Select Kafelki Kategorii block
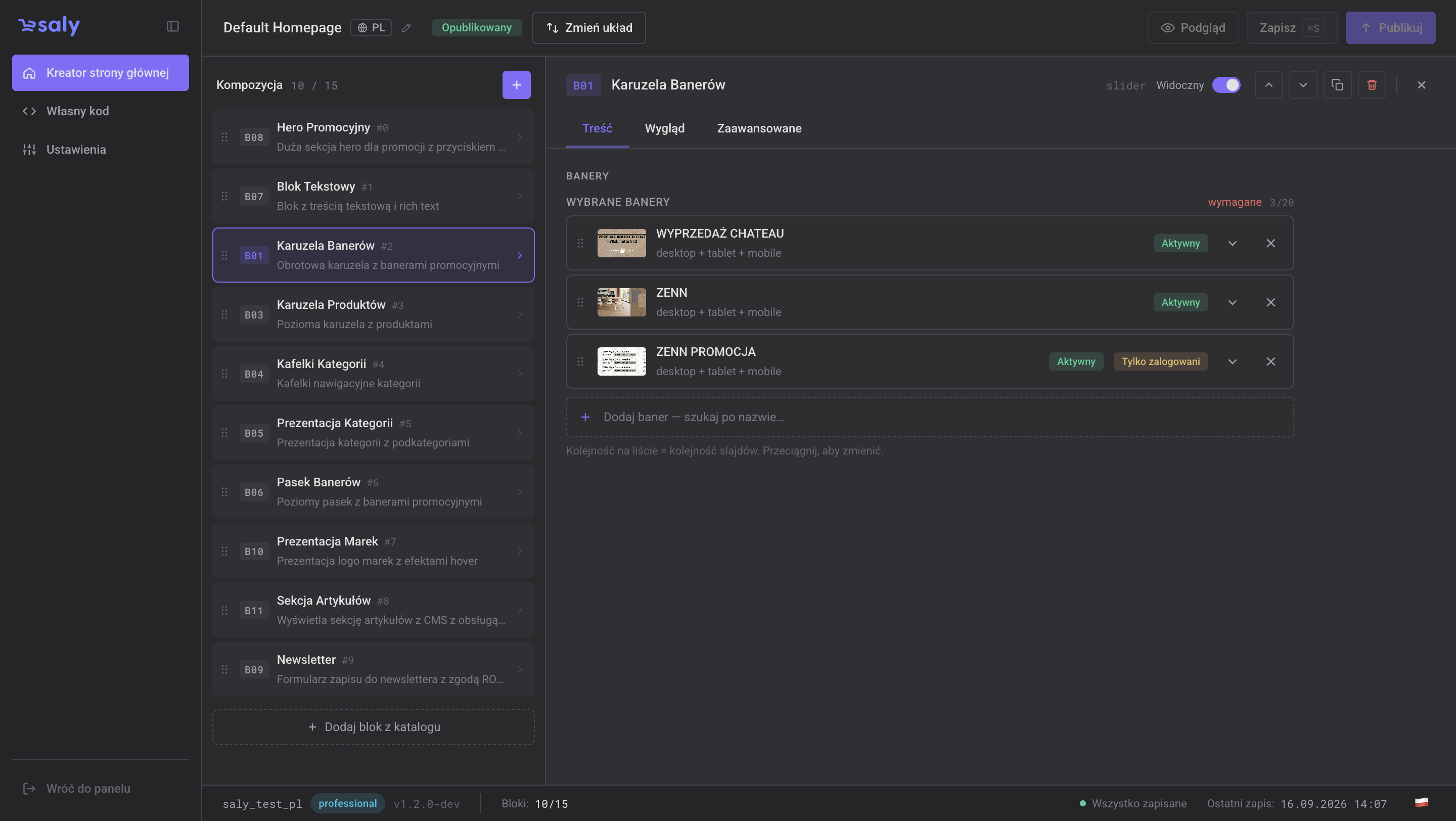The height and width of the screenshot is (821, 1456). (x=373, y=374)
